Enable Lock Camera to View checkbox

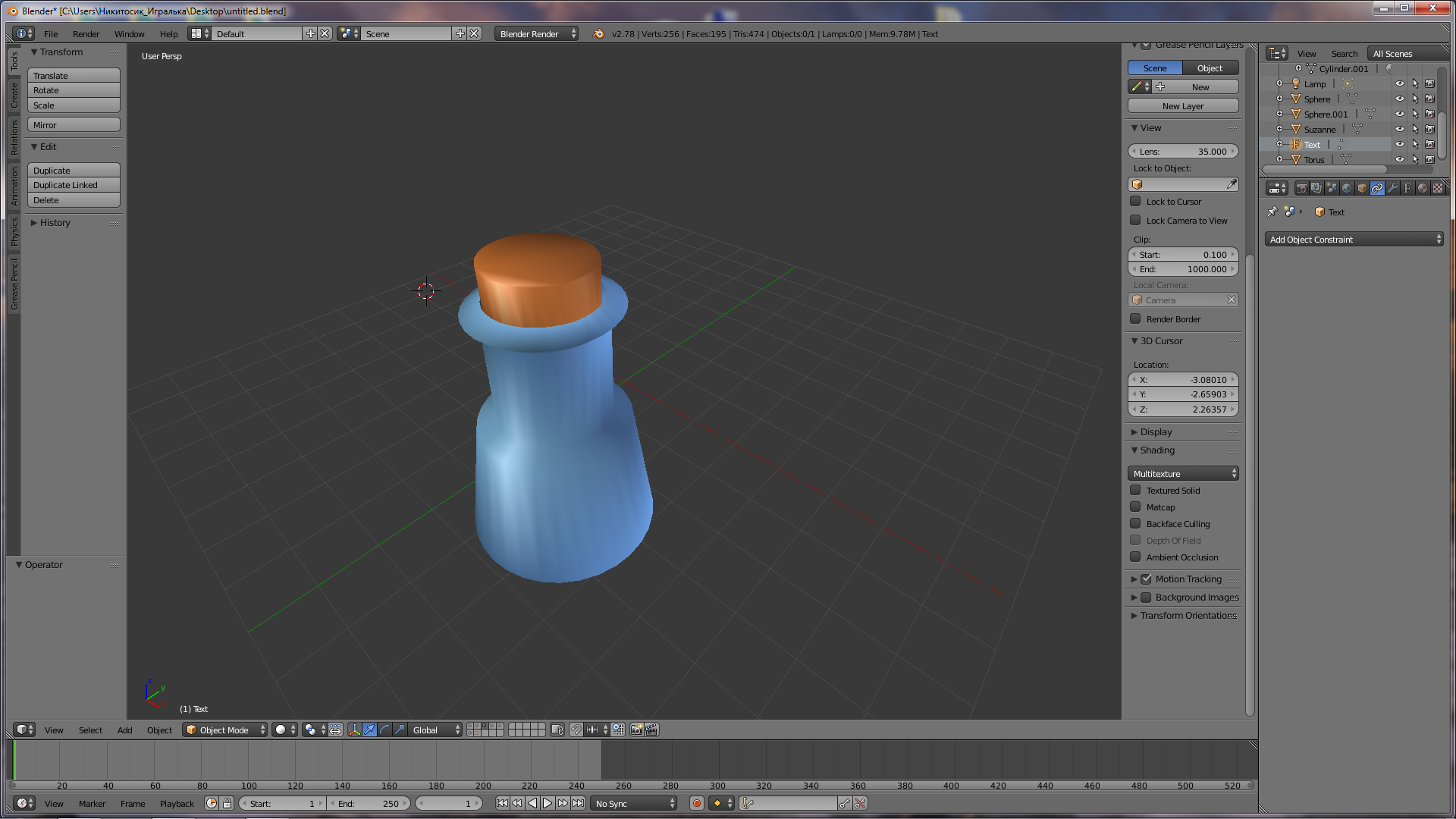tap(1135, 221)
